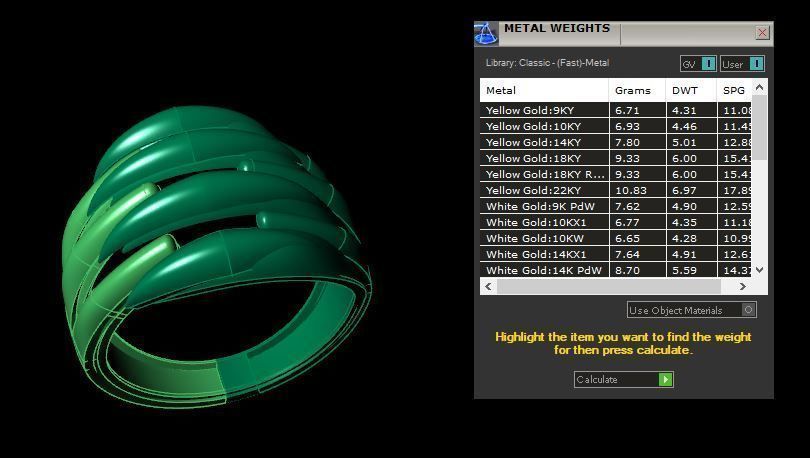Close the Metal Weights panel
810x458 pixels.
tap(762, 33)
